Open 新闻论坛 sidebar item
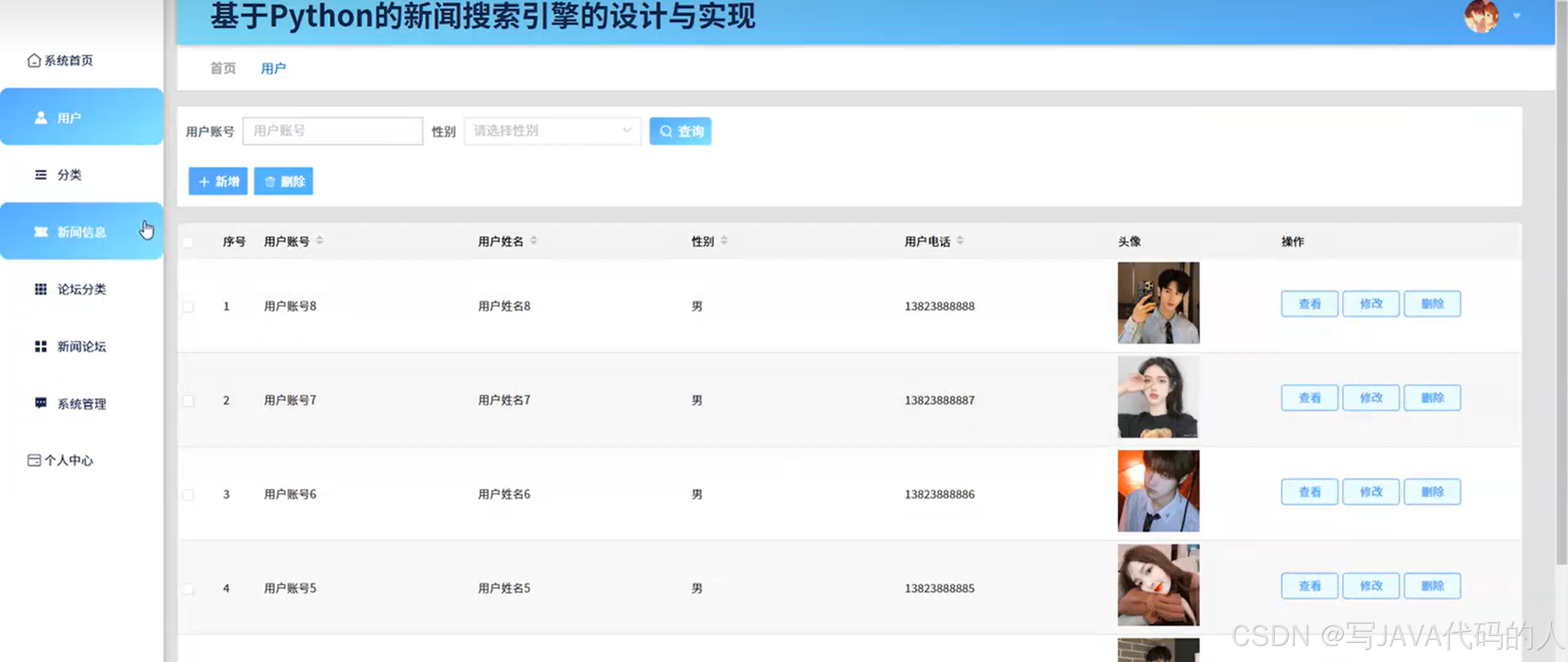 [81, 347]
